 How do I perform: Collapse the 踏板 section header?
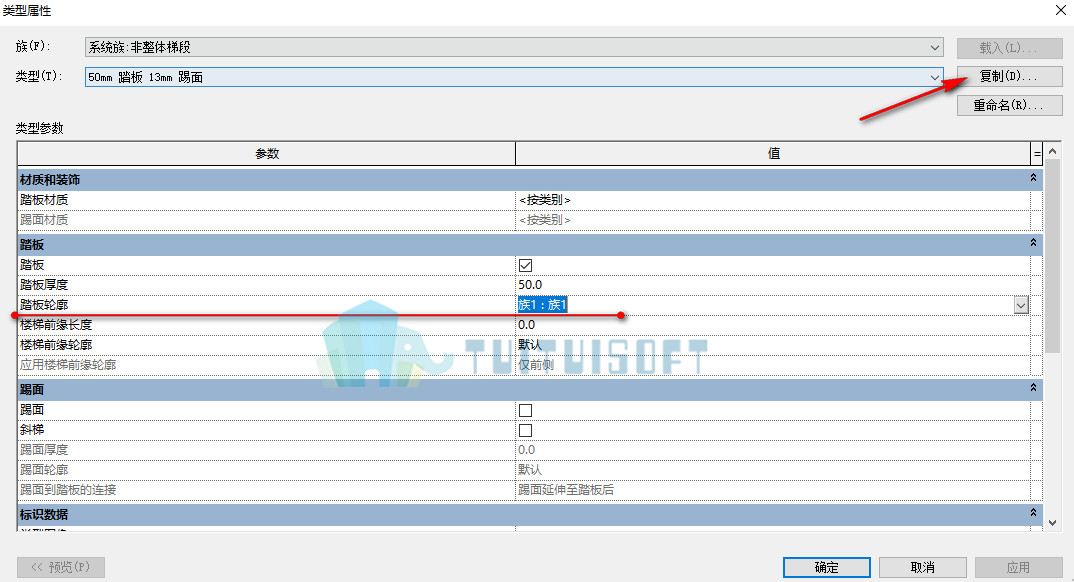pos(1034,243)
